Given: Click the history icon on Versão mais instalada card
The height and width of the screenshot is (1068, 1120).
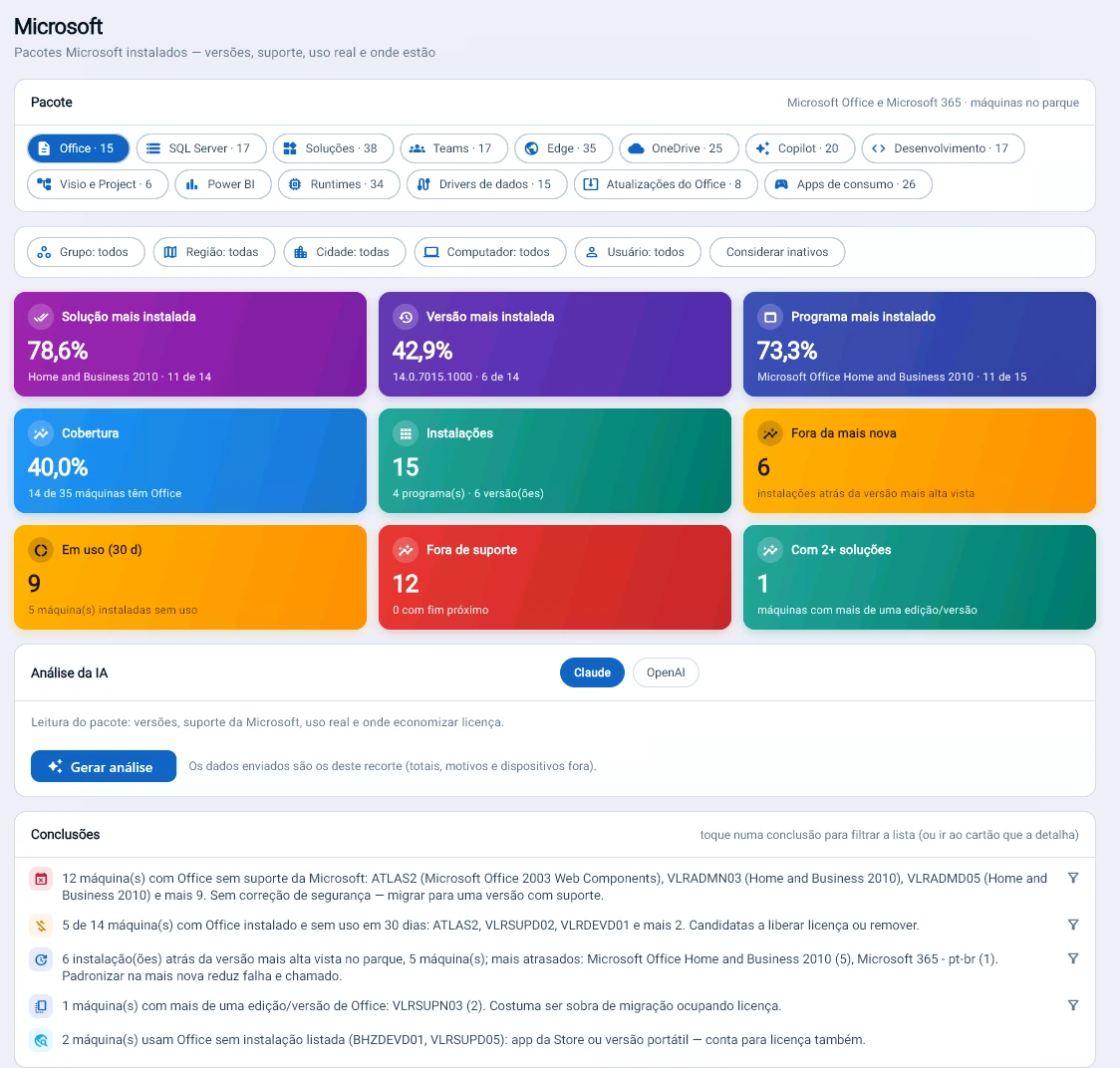Looking at the screenshot, I should pyautogui.click(x=406, y=317).
